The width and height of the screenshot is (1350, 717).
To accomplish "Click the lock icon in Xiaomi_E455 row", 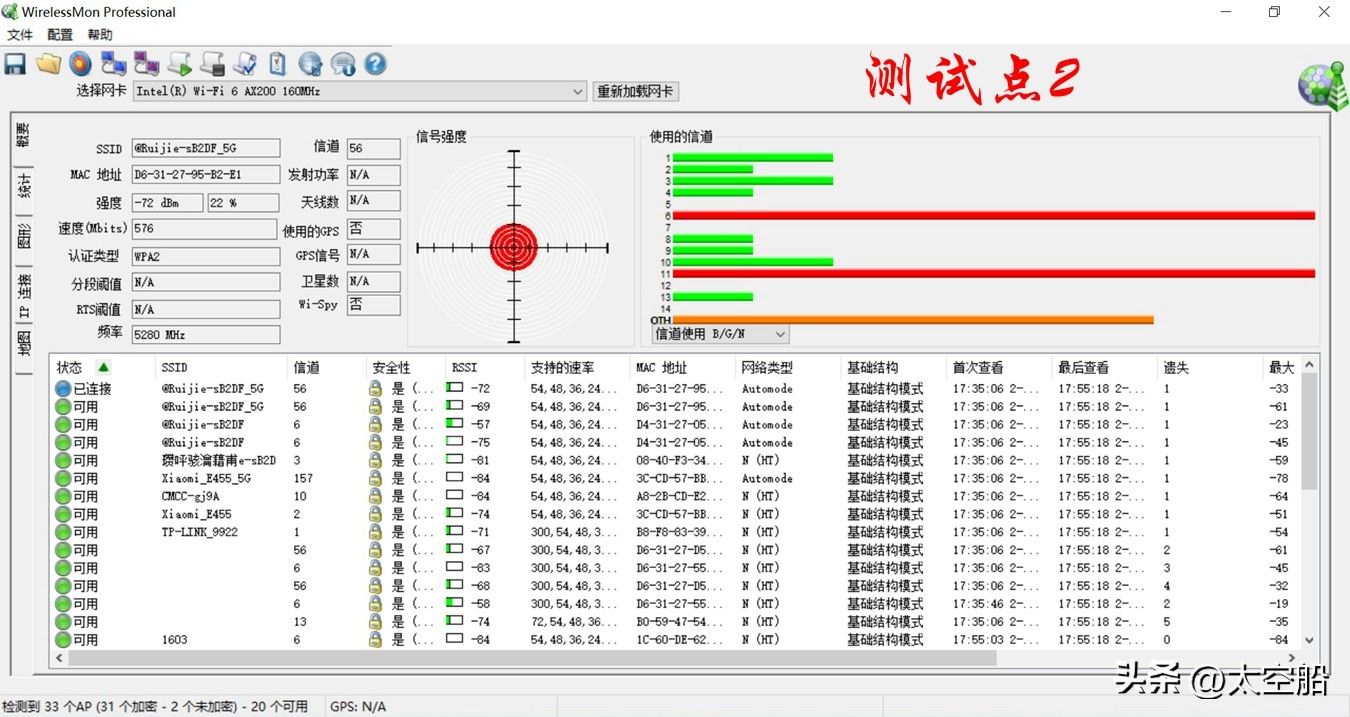I will (x=375, y=514).
